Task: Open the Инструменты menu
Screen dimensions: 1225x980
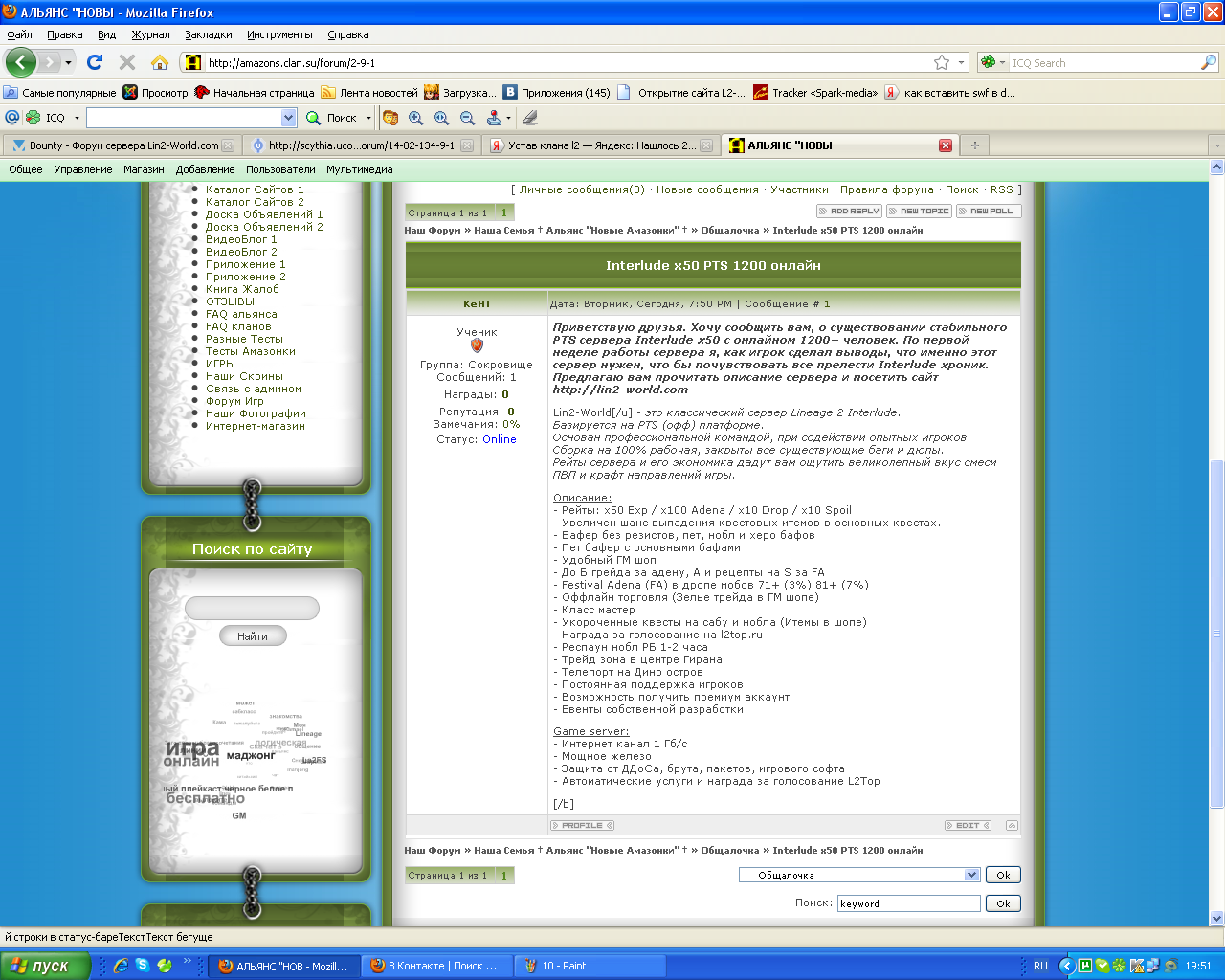Action: (x=279, y=34)
